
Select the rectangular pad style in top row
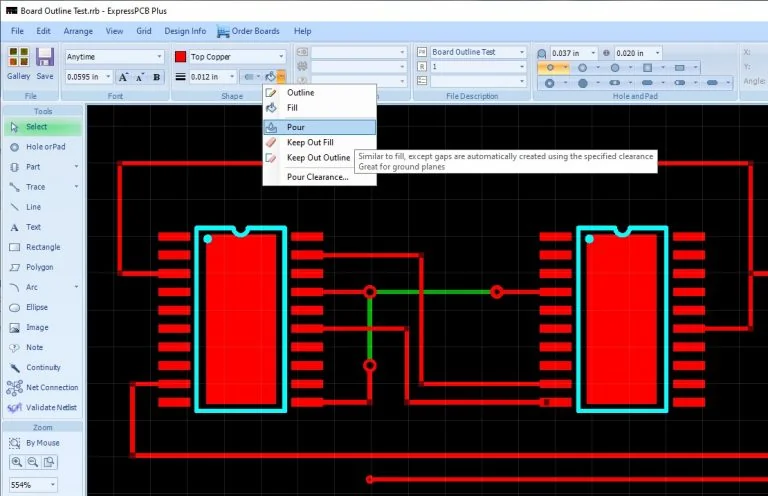pos(679,68)
